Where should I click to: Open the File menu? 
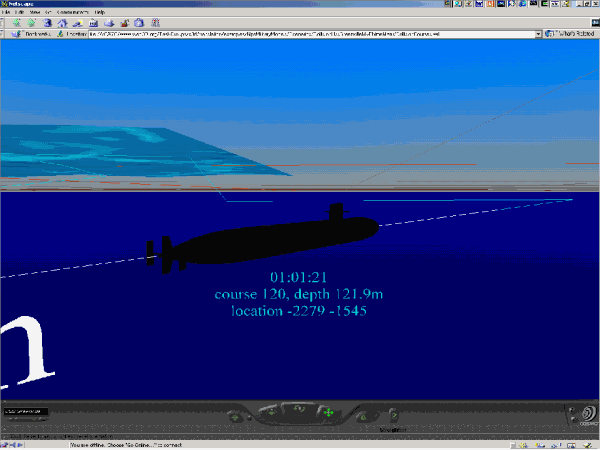[7, 11]
